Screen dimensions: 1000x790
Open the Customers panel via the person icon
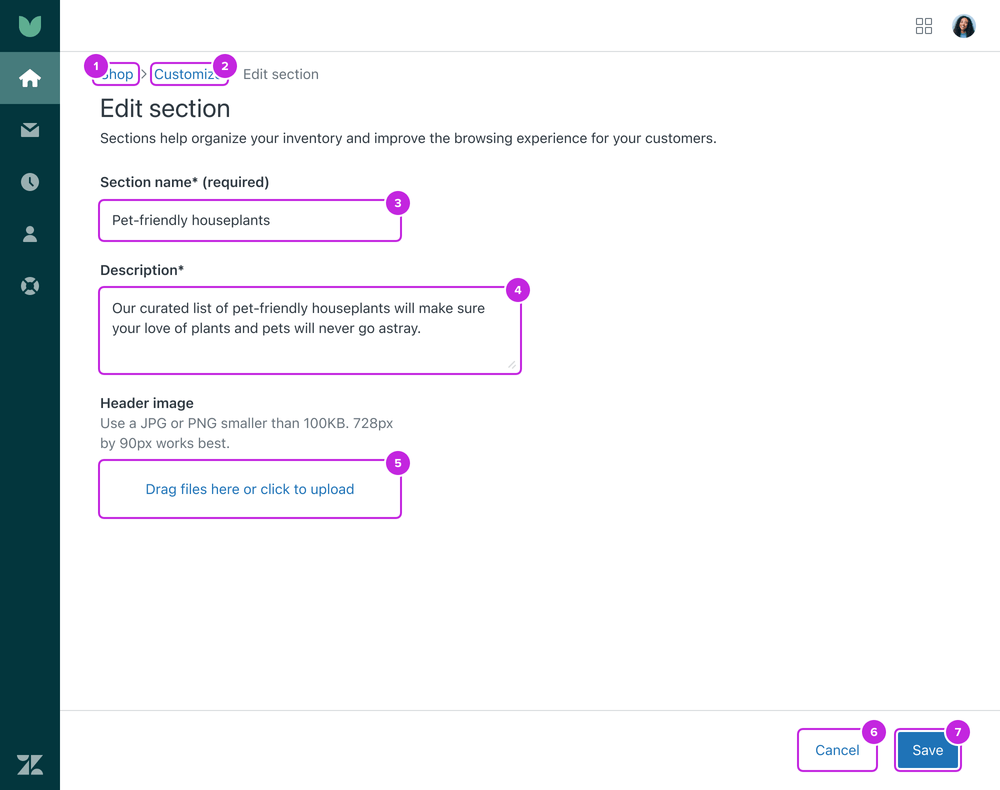(30, 234)
